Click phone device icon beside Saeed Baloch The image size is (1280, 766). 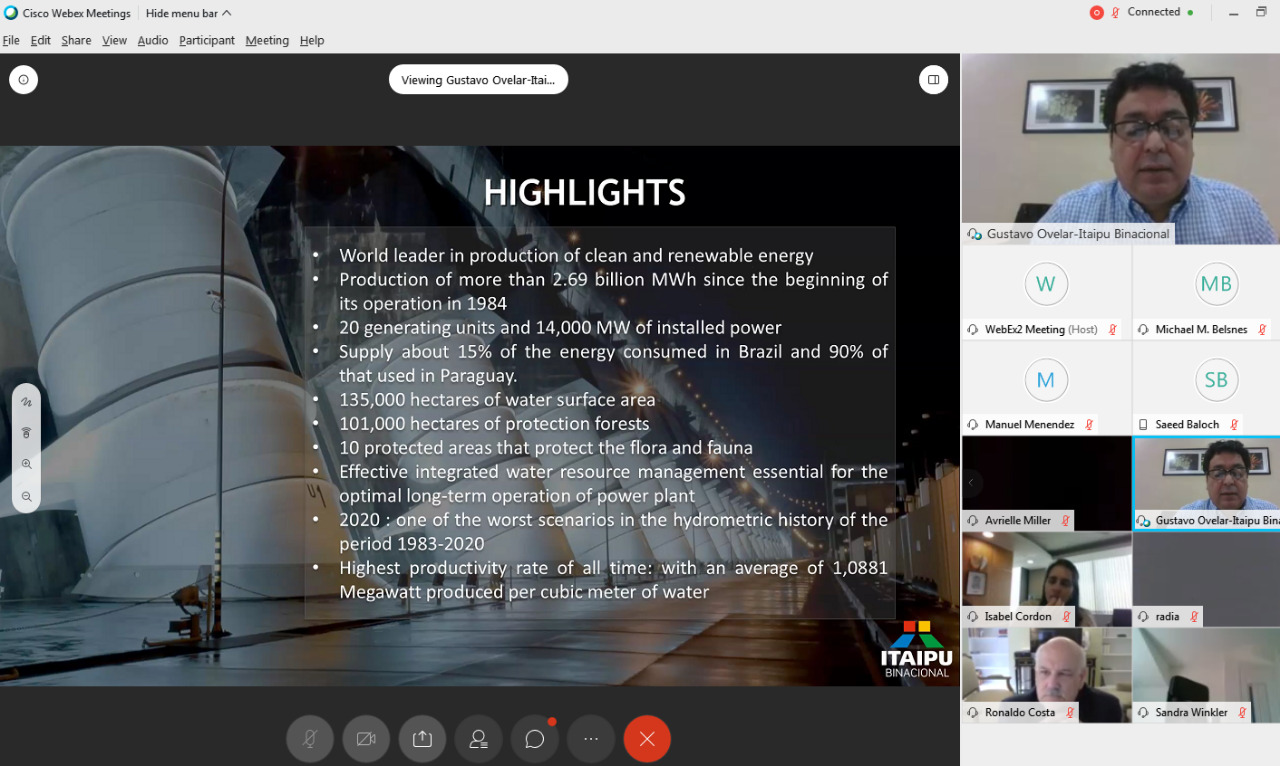tap(1143, 425)
